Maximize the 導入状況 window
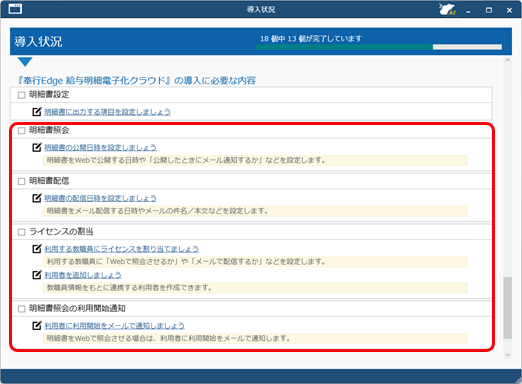The height and width of the screenshot is (384, 522). 489,10
